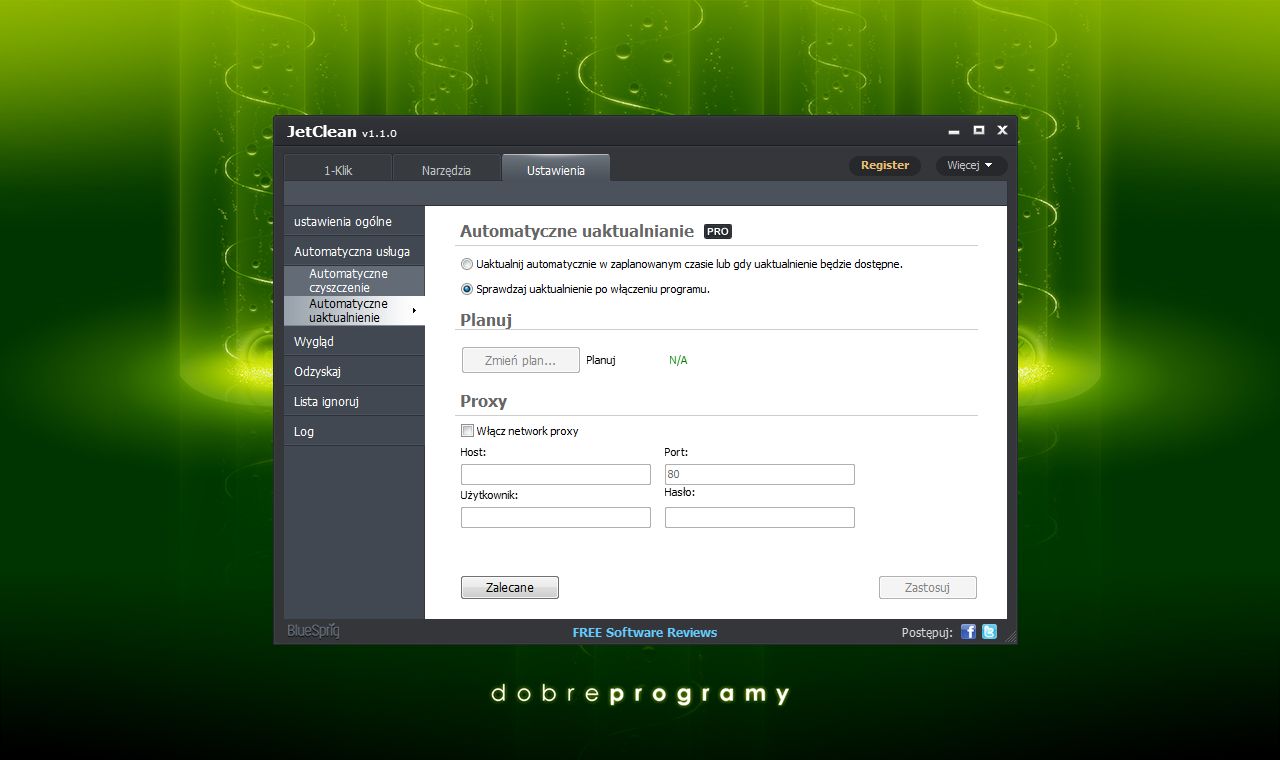Open the Więcej dropdown menu
1280x760 pixels.
pyautogui.click(x=970, y=165)
